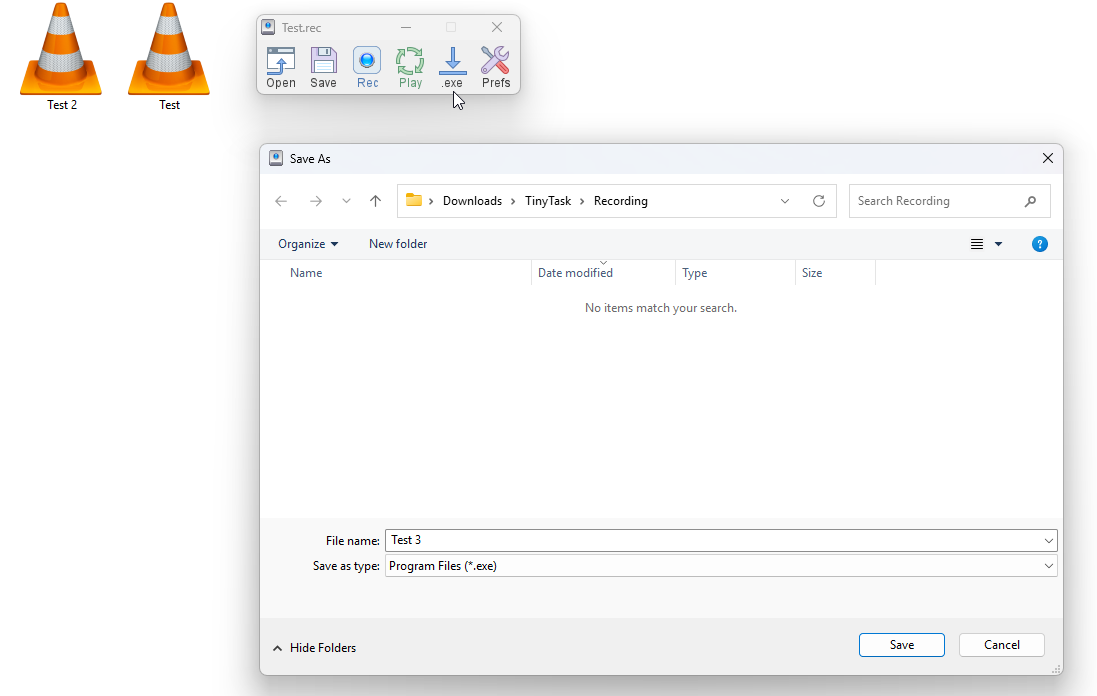
Task: Go back in Save As navigation
Action: (x=281, y=201)
